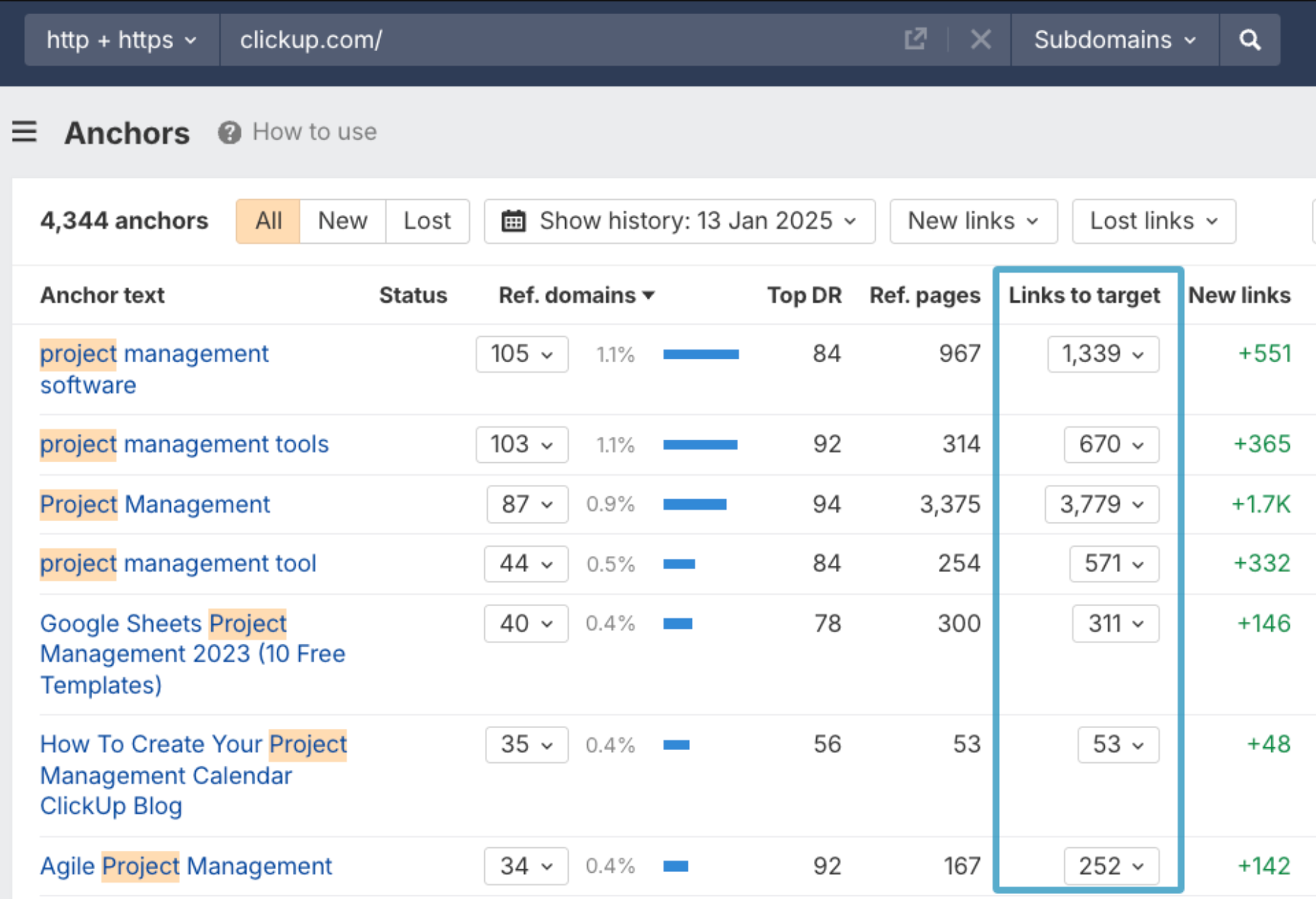Open the http + https protocol dropdown
Viewport: 1316px width, 899px height.
coord(122,40)
